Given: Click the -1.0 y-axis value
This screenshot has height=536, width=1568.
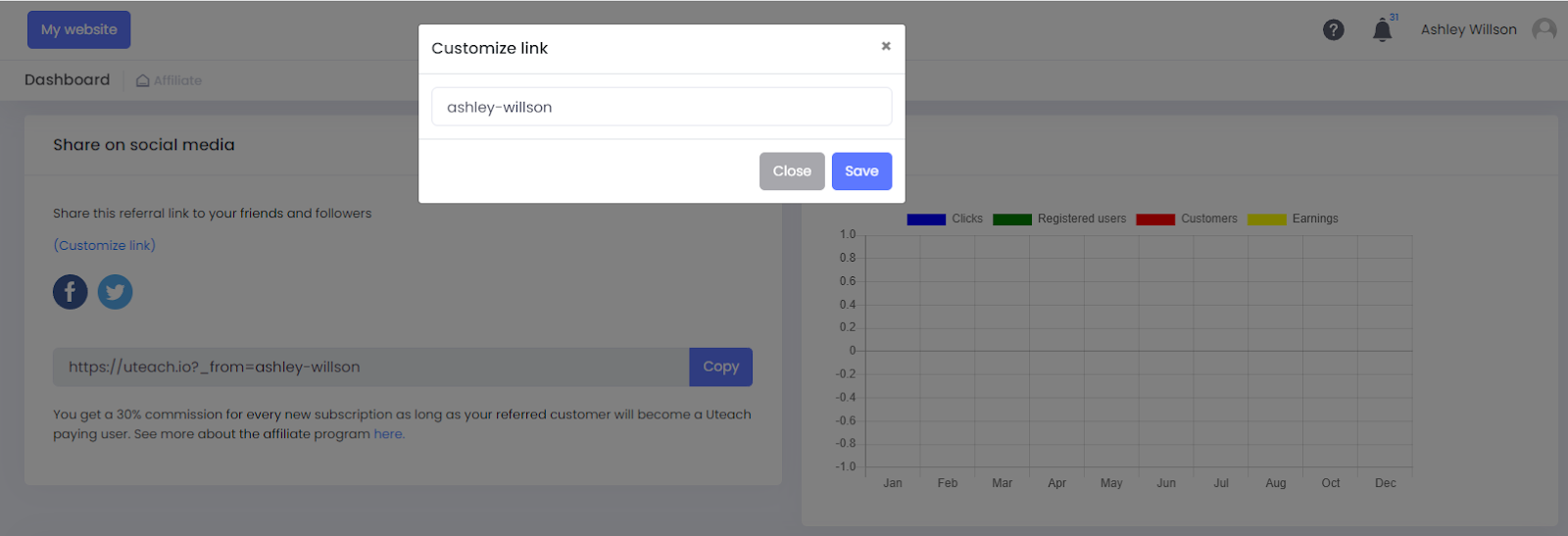Looking at the screenshot, I should pyautogui.click(x=846, y=466).
